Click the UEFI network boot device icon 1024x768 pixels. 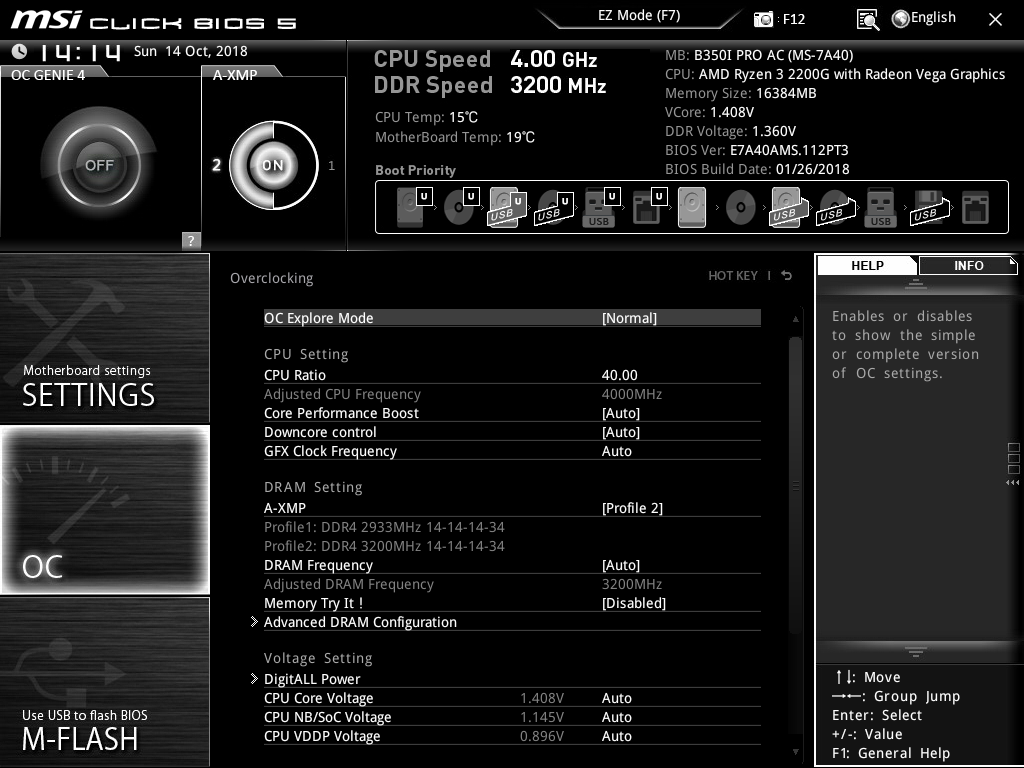click(x=649, y=207)
